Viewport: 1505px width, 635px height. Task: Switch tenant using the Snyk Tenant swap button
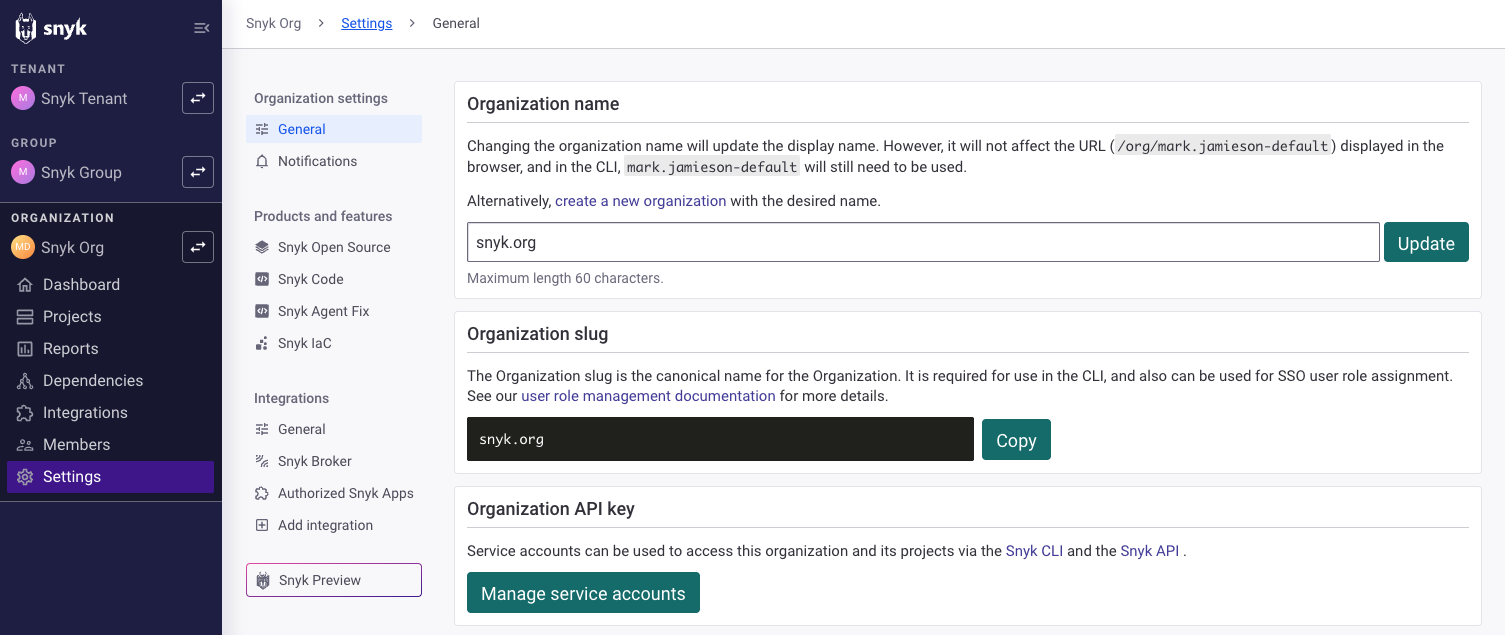tap(197, 98)
